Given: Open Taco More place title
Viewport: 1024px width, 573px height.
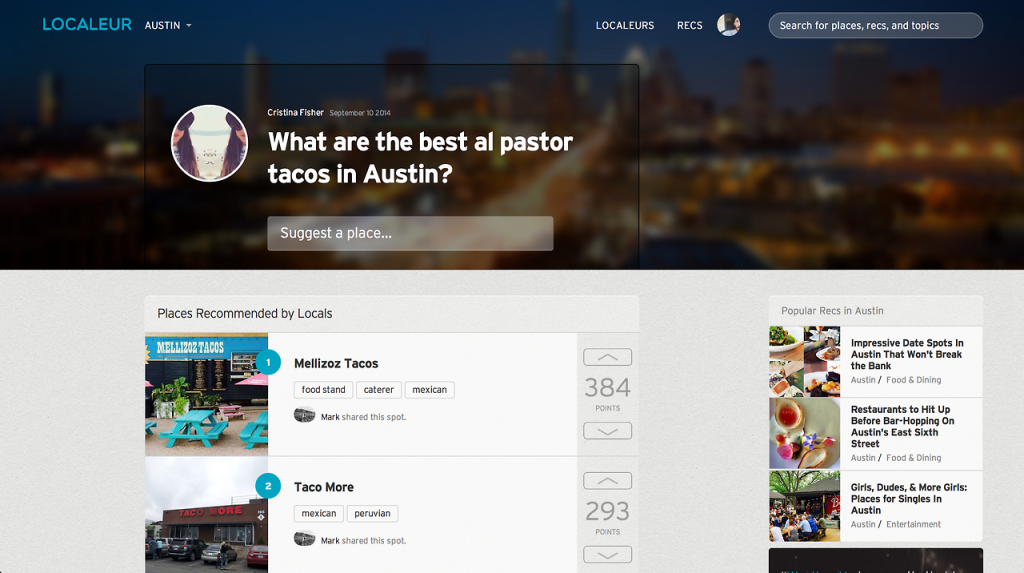Looking at the screenshot, I should click(x=324, y=487).
